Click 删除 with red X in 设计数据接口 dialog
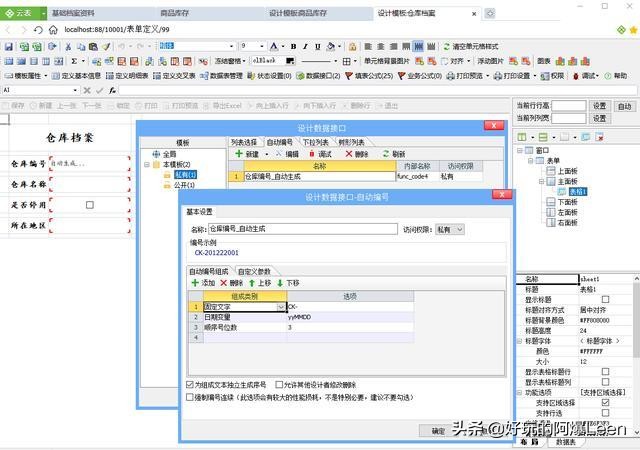The image size is (640, 450). point(357,154)
